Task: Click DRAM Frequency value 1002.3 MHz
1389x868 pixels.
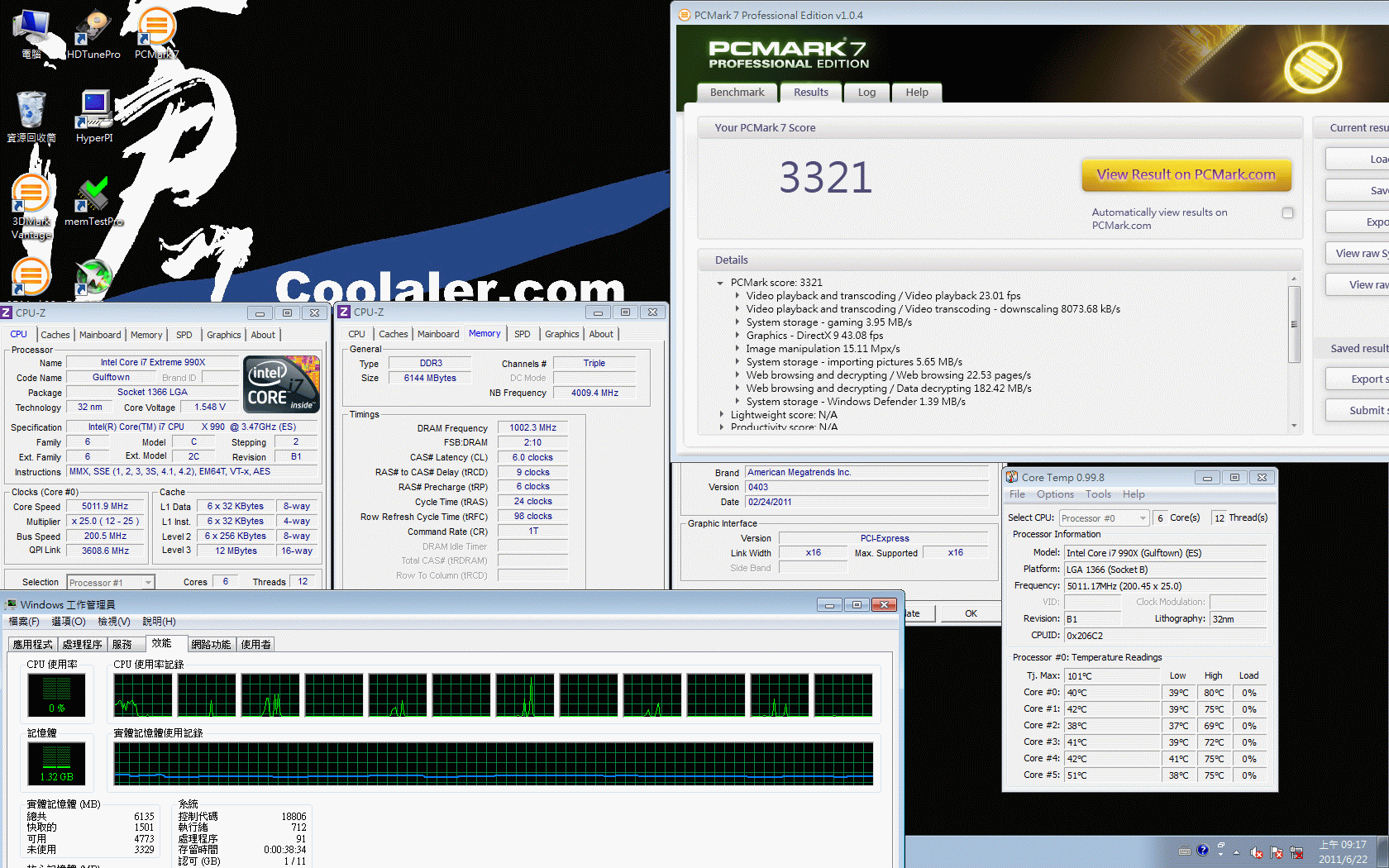Action: click(x=532, y=427)
